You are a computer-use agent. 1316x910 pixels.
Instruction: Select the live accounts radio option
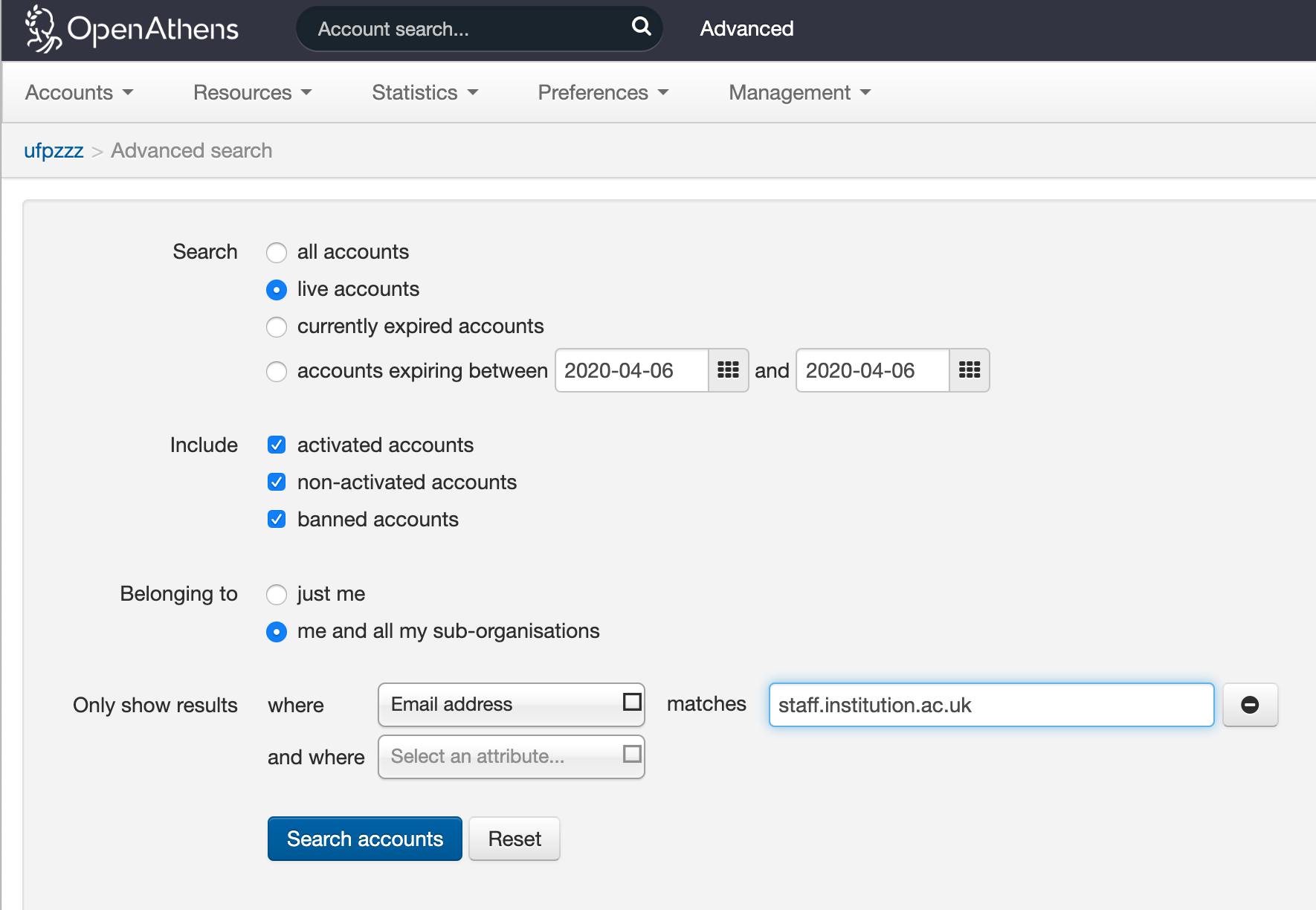point(277,290)
